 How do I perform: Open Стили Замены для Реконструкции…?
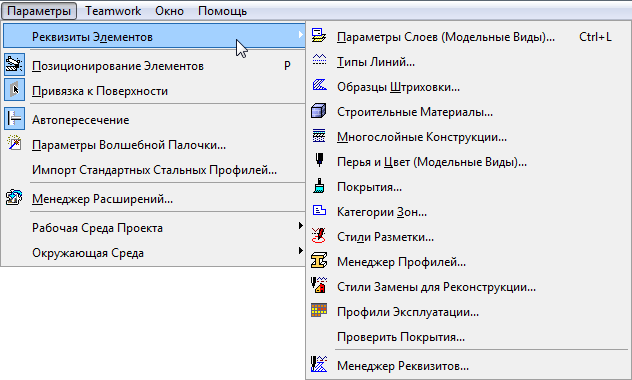pyautogui.click(x=437, y=287)
